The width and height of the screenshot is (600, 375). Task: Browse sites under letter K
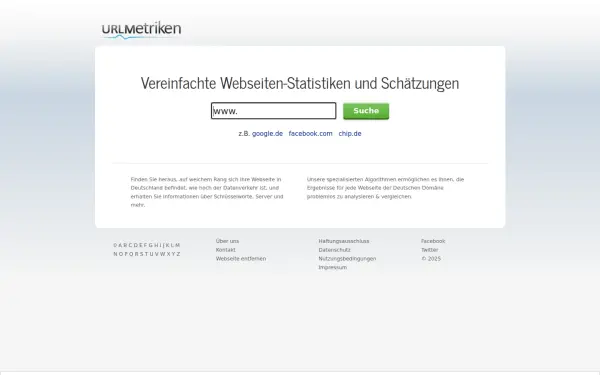(x=167, y=245)
